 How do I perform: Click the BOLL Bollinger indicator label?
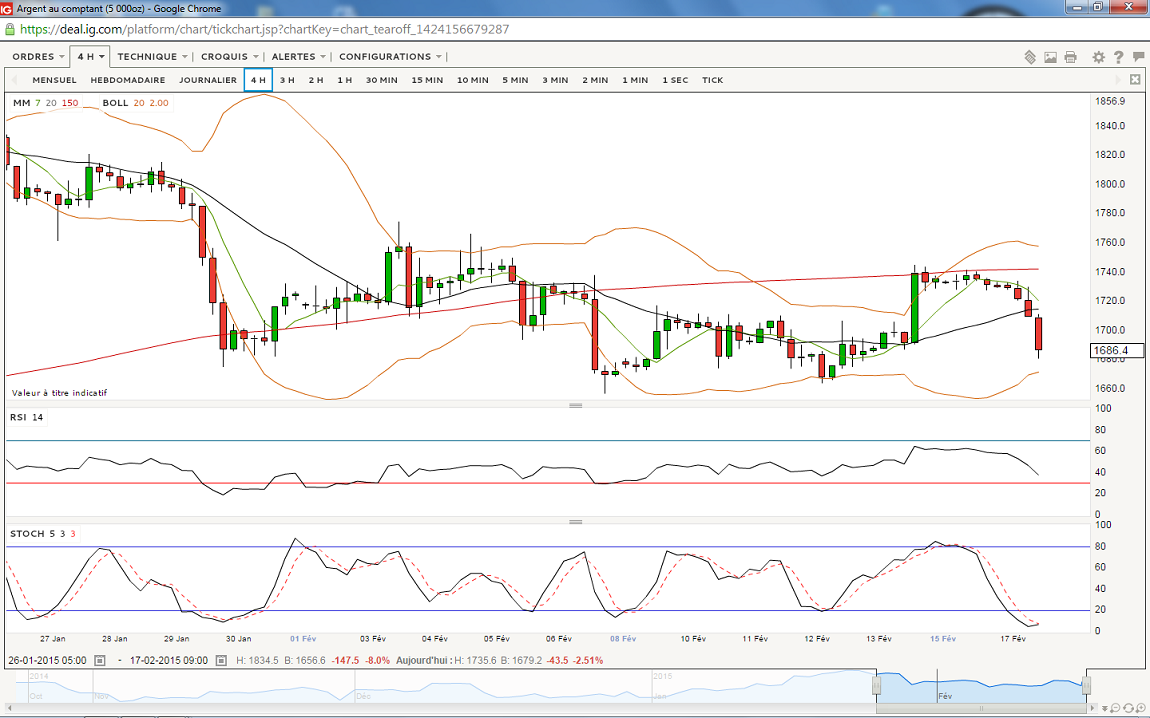click(x=115, y=103)
